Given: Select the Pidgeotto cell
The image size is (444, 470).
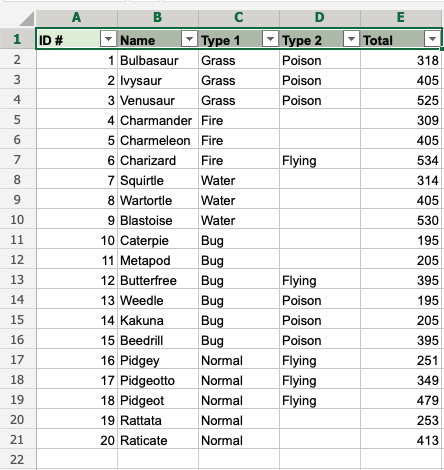Looking at the screenshot, I should tap(158, 380).
